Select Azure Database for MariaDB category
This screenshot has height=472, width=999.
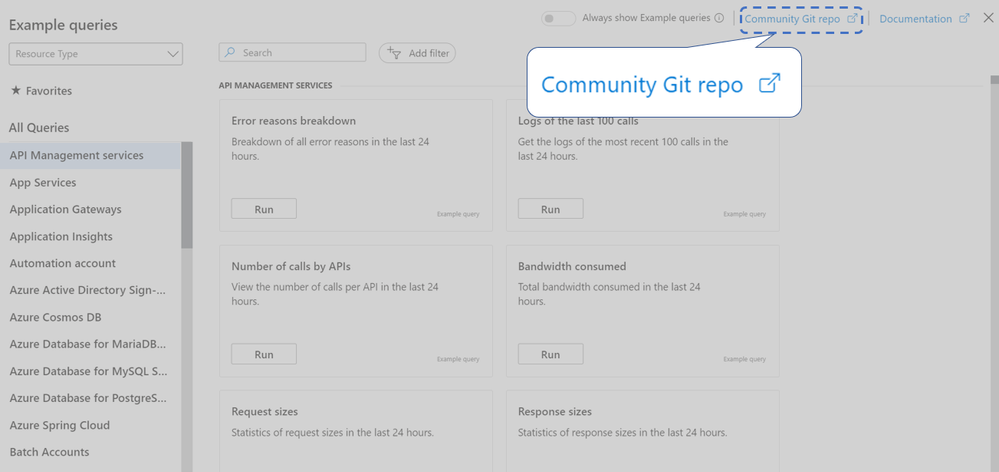point(90,345)
